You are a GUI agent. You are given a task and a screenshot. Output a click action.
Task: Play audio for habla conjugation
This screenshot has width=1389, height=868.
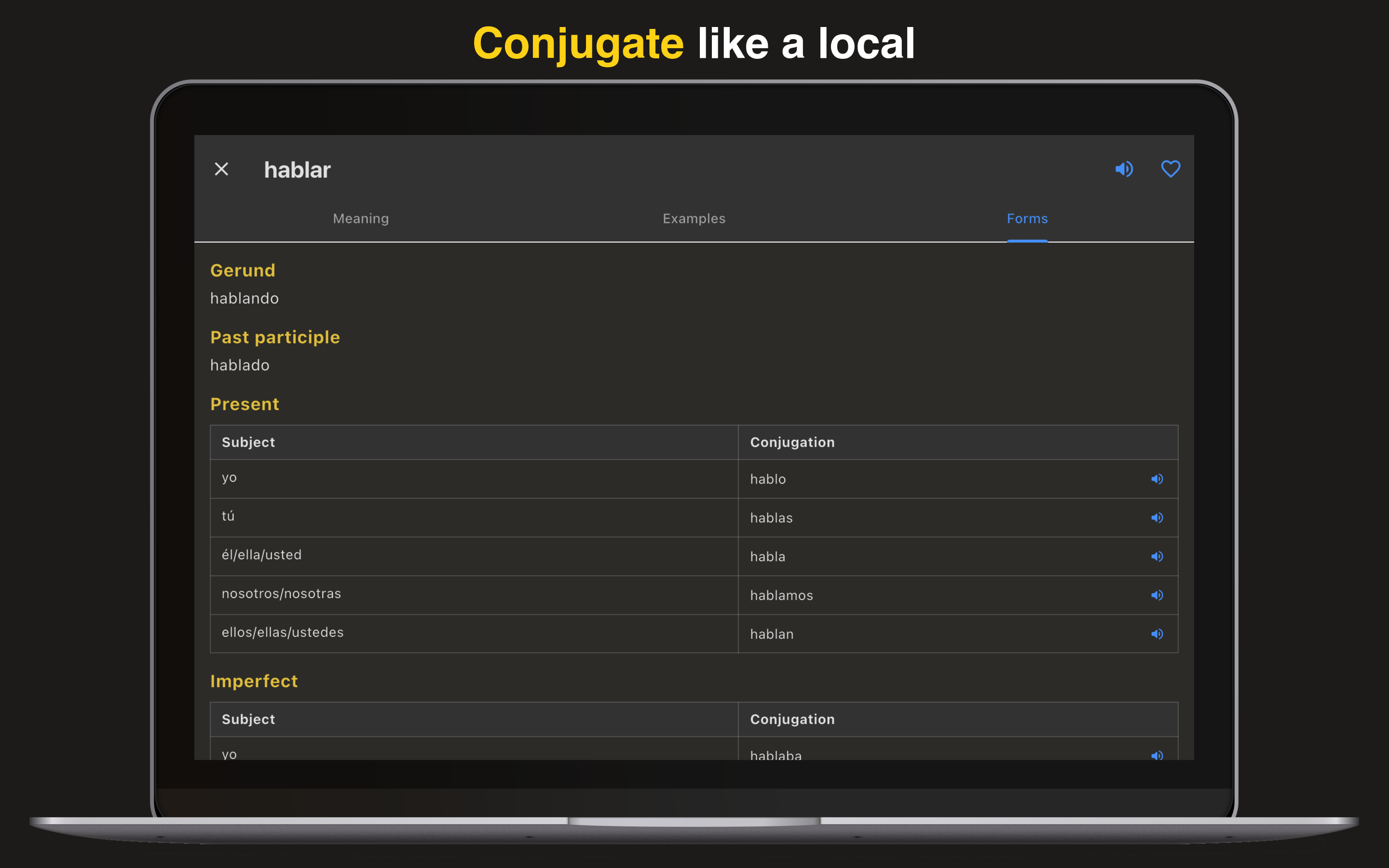pyautogui.click(x=1157, y=556)
